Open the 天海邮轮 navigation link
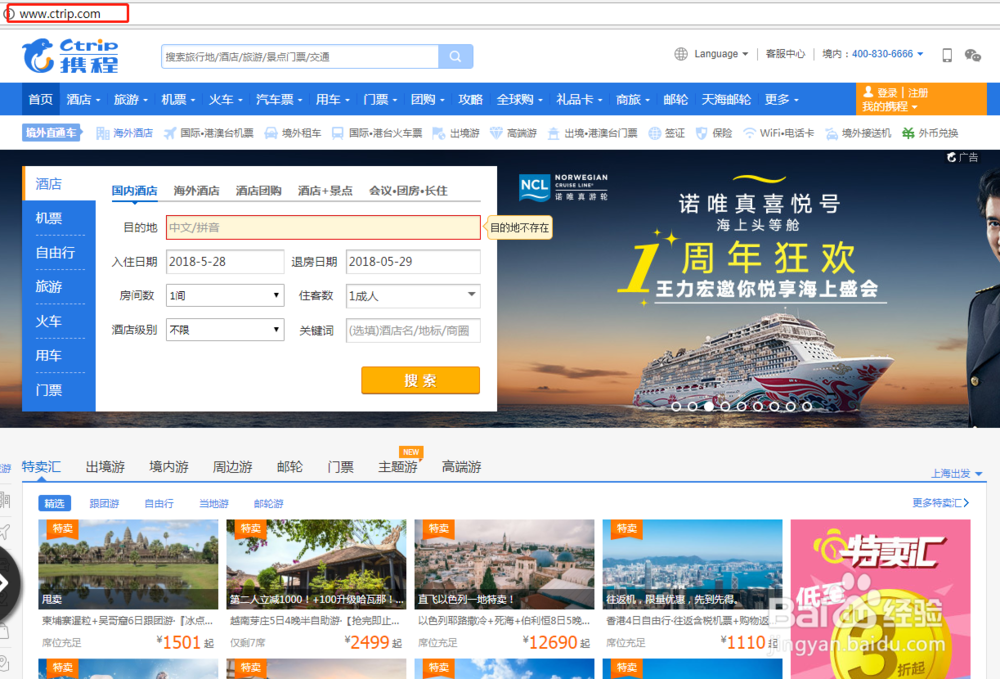Image resolution: width=1000 pixels, height=679 pixels. tap(726, 99)
